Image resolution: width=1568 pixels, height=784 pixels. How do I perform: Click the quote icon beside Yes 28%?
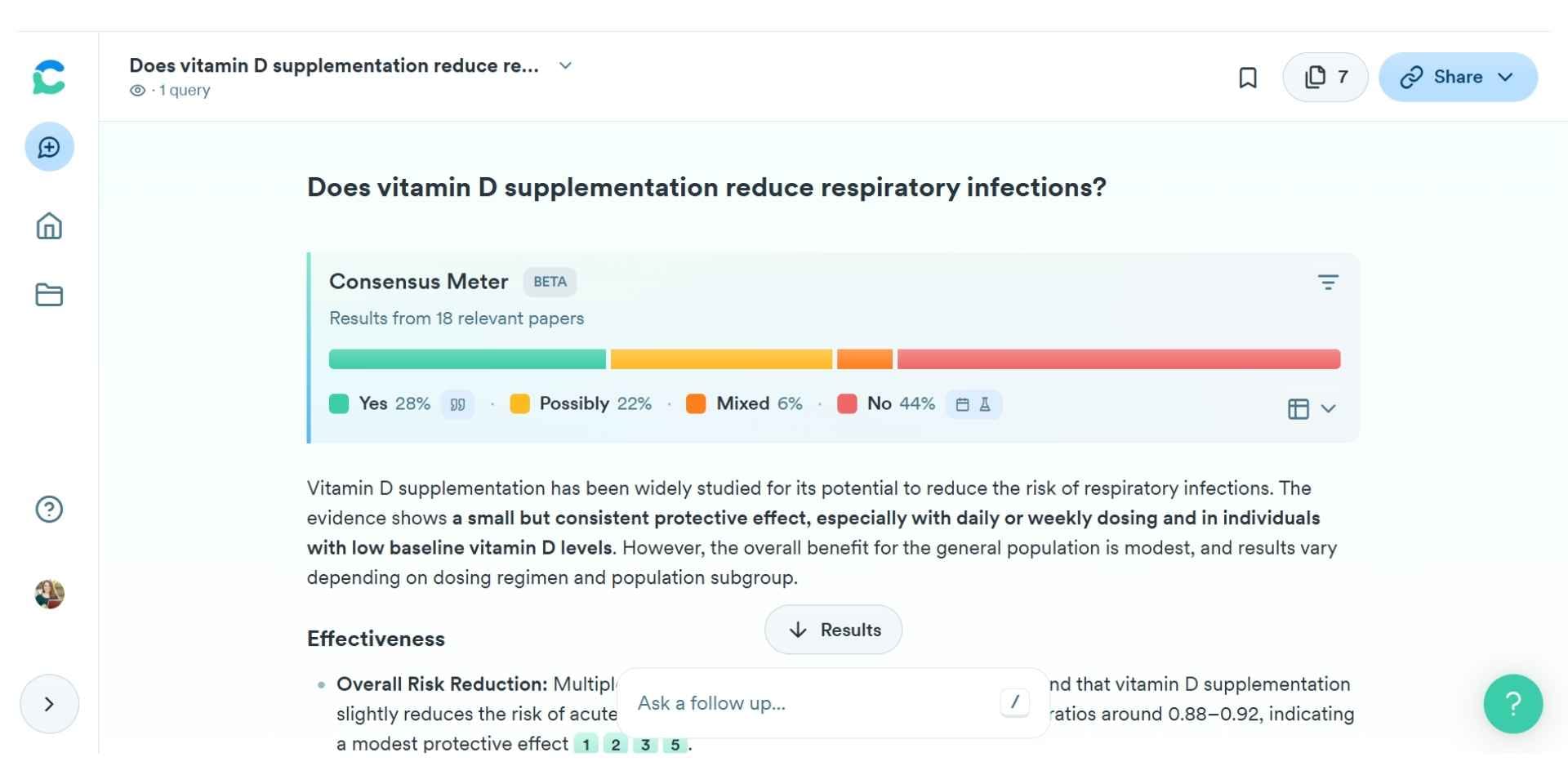457,404
